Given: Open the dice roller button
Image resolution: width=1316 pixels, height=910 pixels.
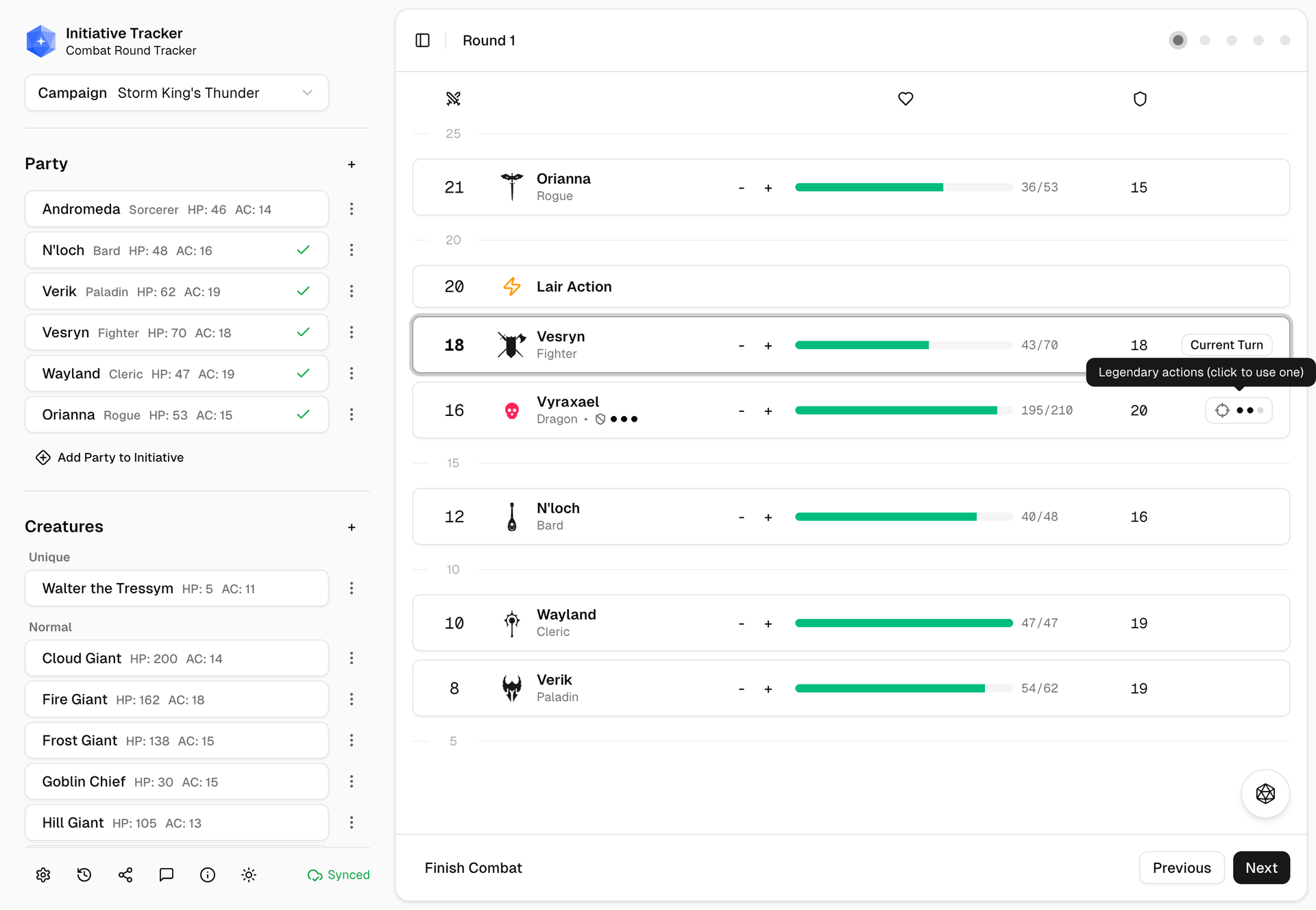Looking at the screenshot, I should [1265, 794].
